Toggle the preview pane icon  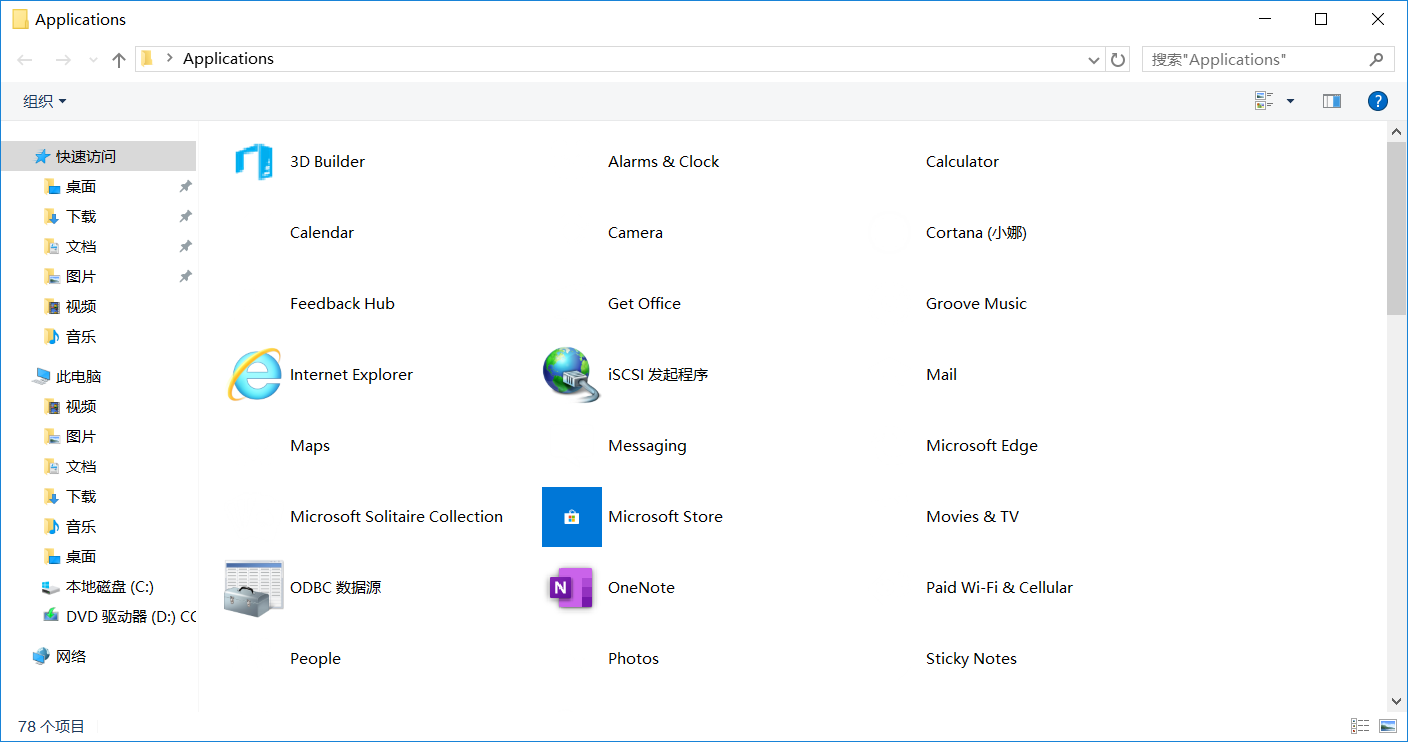click(x=1331, y=101)
